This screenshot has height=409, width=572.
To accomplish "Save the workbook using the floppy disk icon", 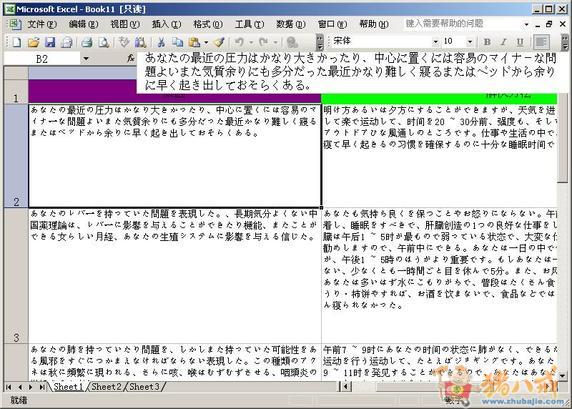I will coord(50,42).
